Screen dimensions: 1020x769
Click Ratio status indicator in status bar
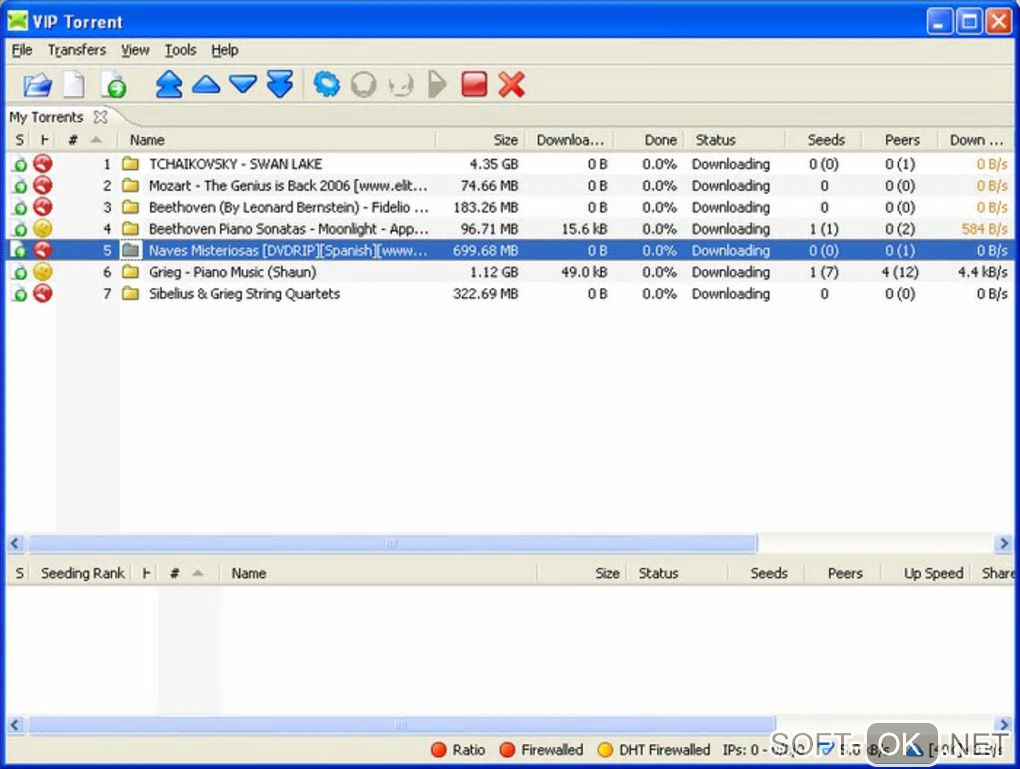[x=459, y=749]
